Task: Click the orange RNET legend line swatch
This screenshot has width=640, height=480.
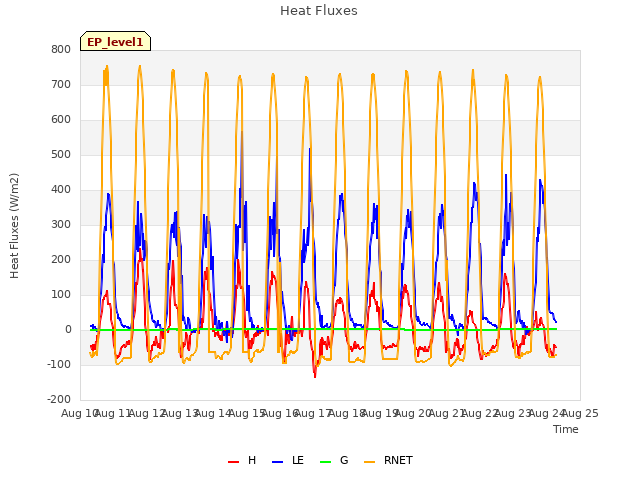Action: (x=369, y=462)
